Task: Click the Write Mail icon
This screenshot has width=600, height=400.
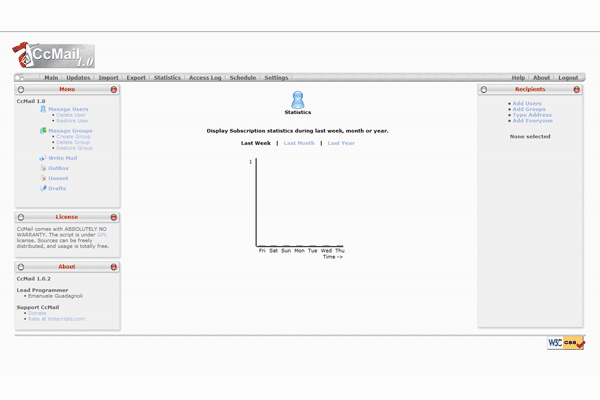Action: pyautogui.click(x=43, y=158)
